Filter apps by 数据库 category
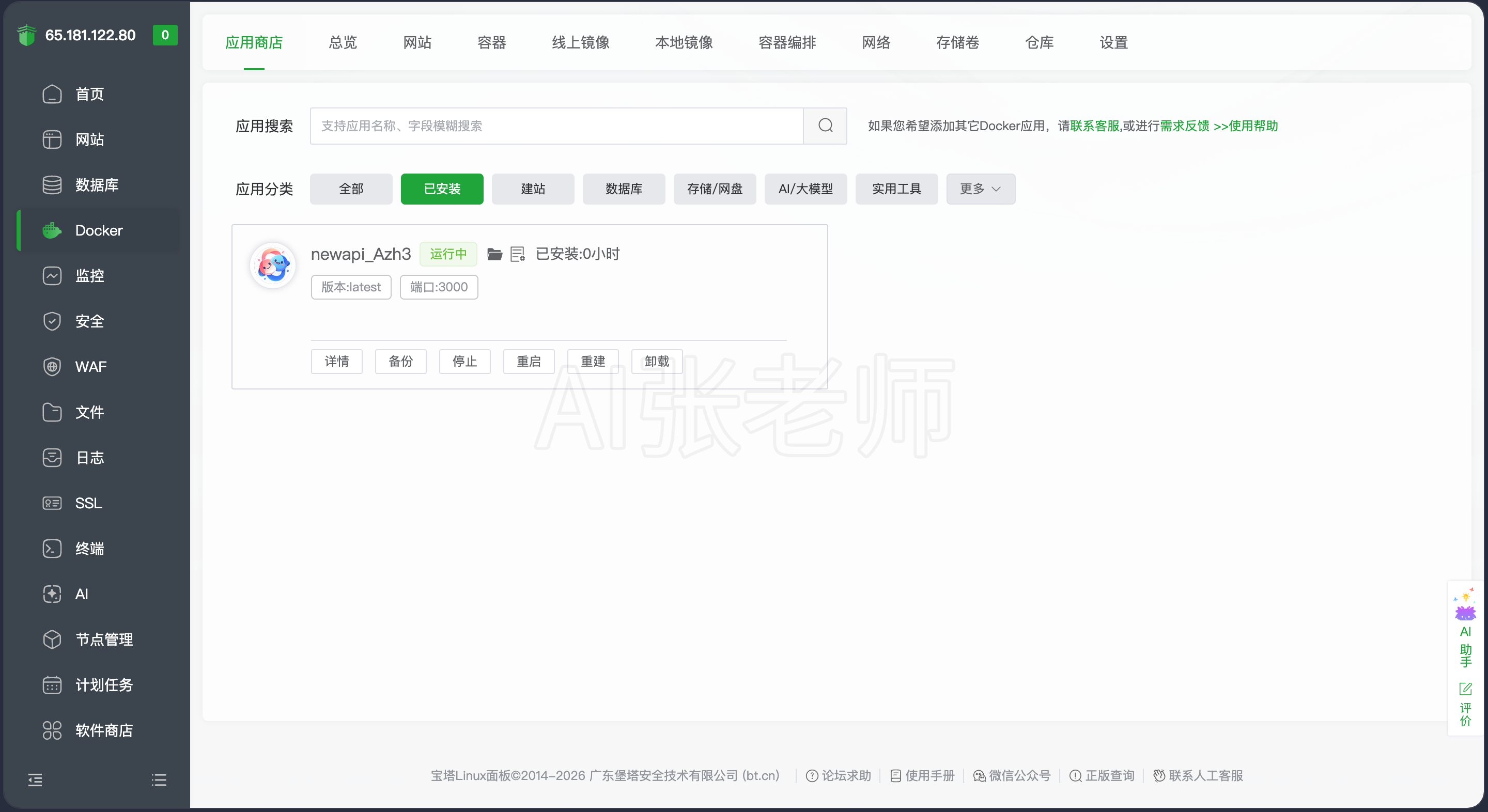The height and width of the screenshot is (812, 1488). [624, 189]
